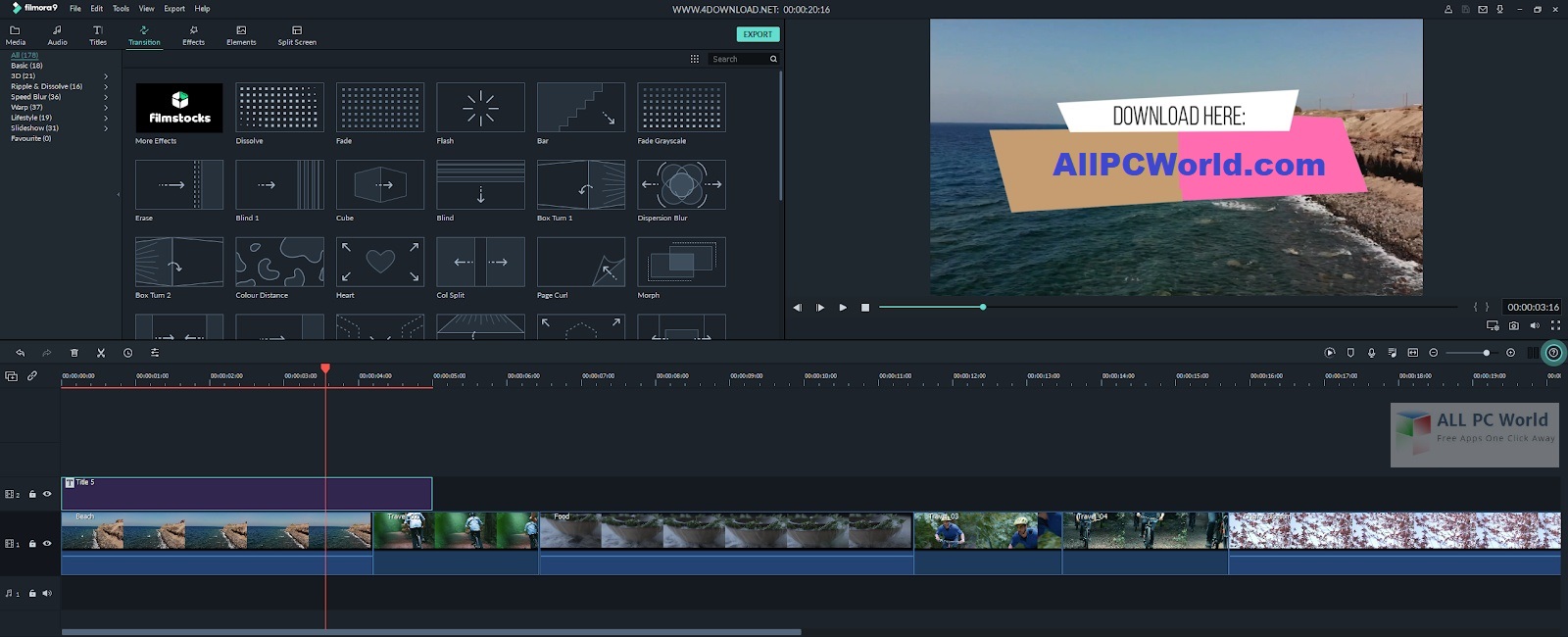Expand the Speed Blur (36) category
Image resolution: width=1568 pixels, height=637 pixels.
(106, 97)
